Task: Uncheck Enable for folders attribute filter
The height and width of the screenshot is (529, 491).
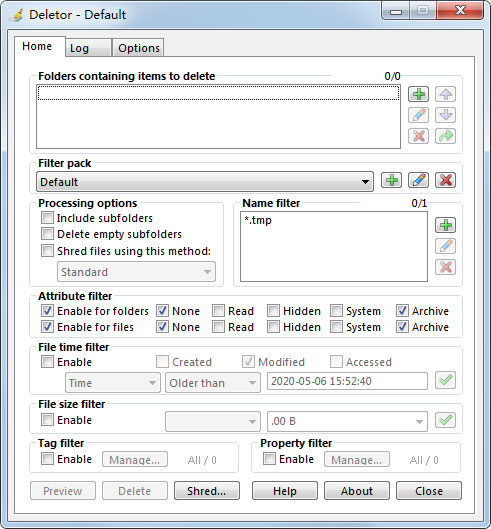Action: coord(47,311)
